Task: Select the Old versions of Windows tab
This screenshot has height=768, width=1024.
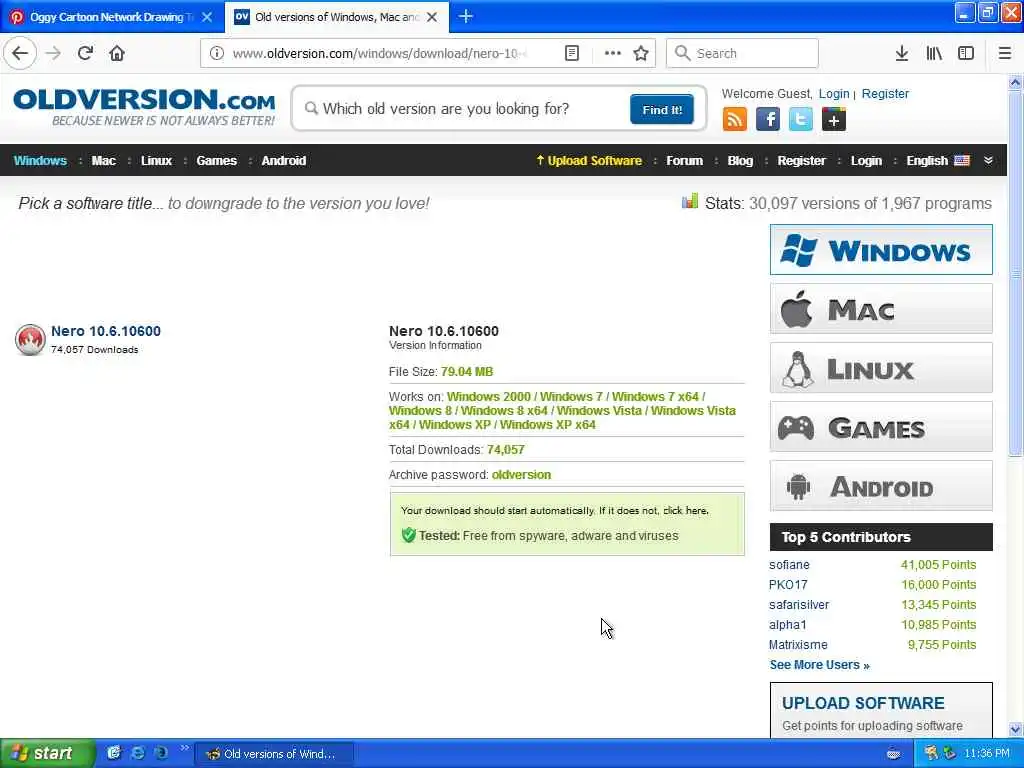Action: (x=336, y=17)
